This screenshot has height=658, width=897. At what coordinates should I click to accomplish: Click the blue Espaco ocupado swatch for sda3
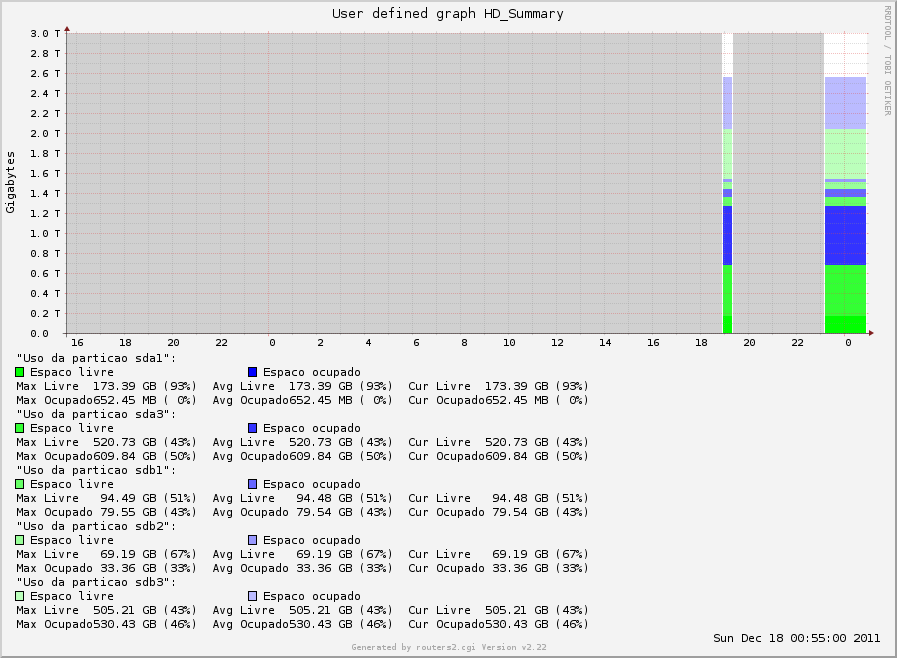click(x=252, y=427)
